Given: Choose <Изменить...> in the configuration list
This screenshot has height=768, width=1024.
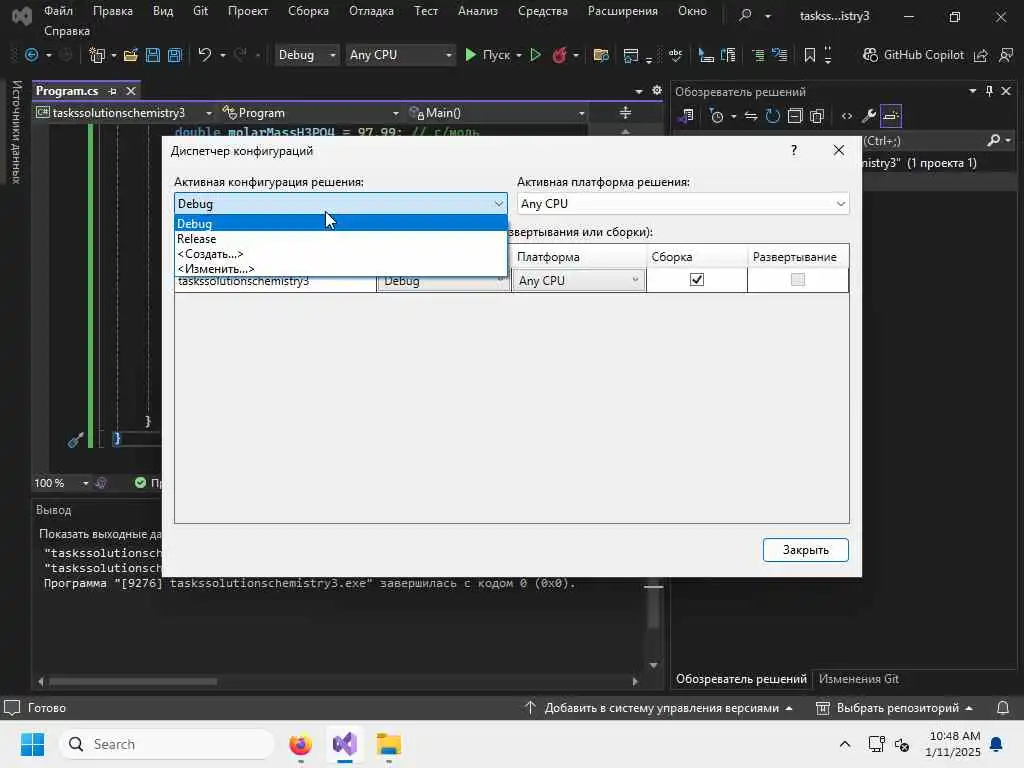Looking at the screenshot, I should (x=340, y=269).
